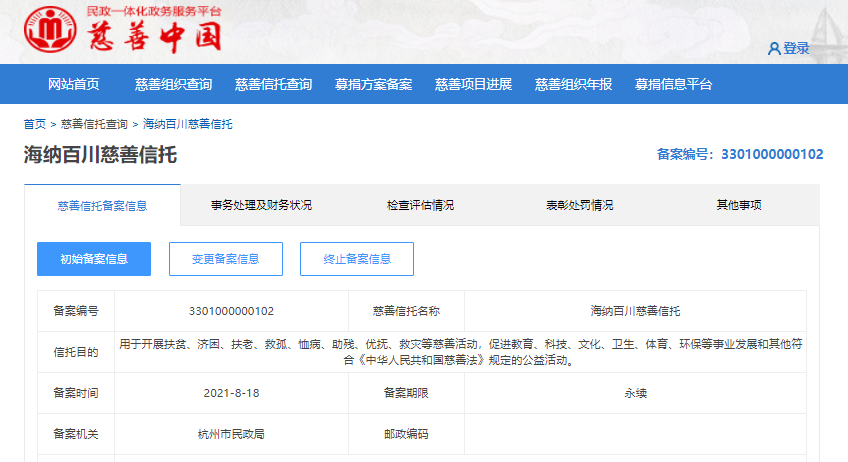Open 募捐方案备案 navigation menu
Screen dimensions: 848x462
point(373,85)
